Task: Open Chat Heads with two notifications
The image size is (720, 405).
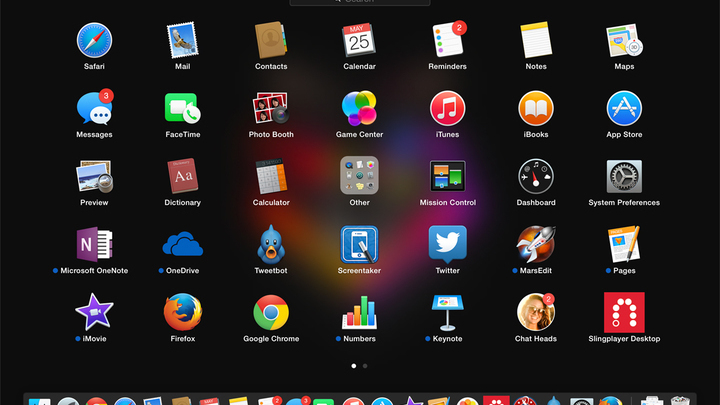Action: point(536,312)
